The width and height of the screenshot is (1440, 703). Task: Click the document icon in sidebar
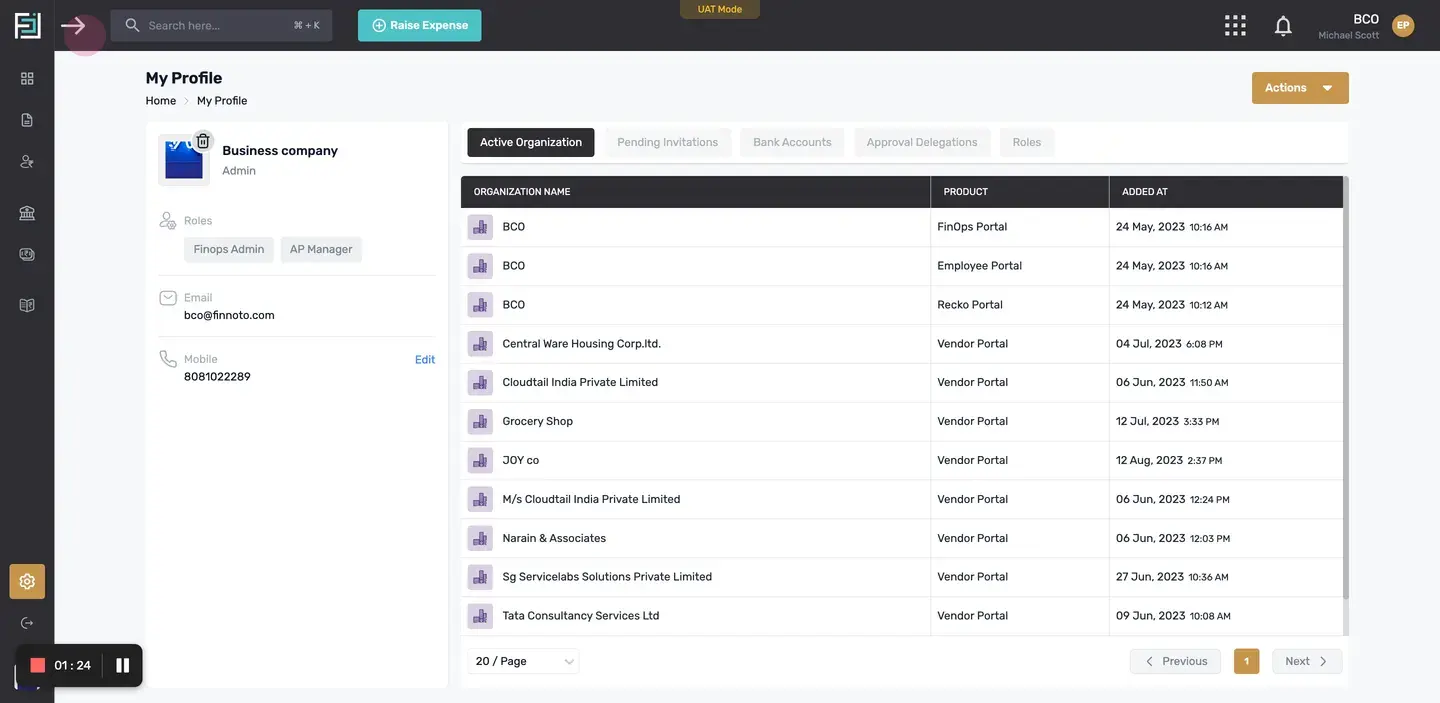coord(27,120)
